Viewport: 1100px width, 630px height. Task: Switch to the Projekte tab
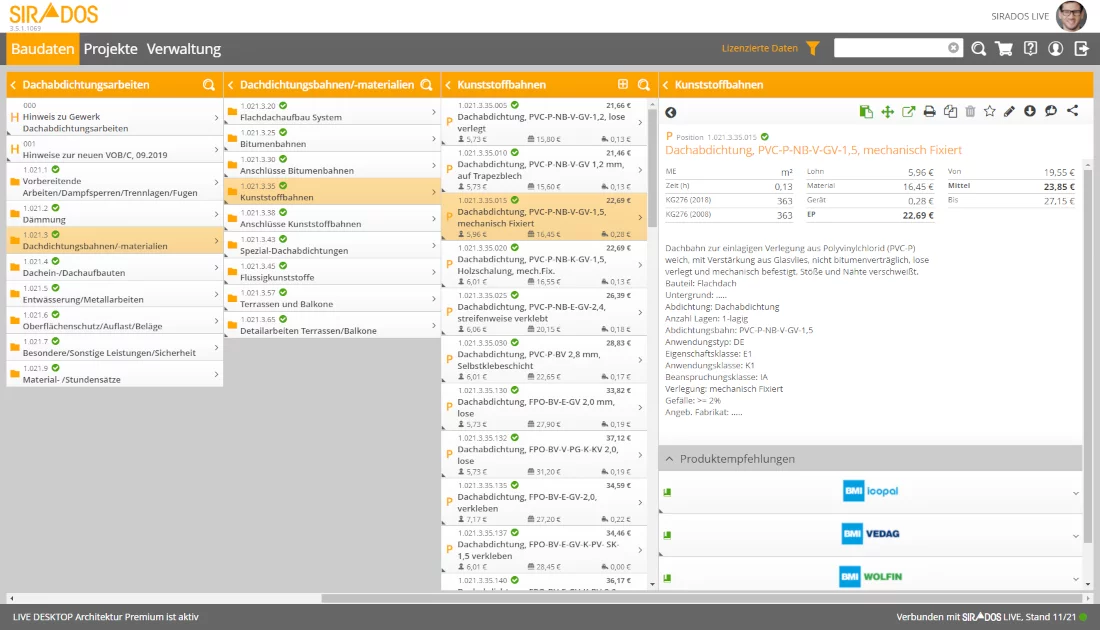coord(110,49)
